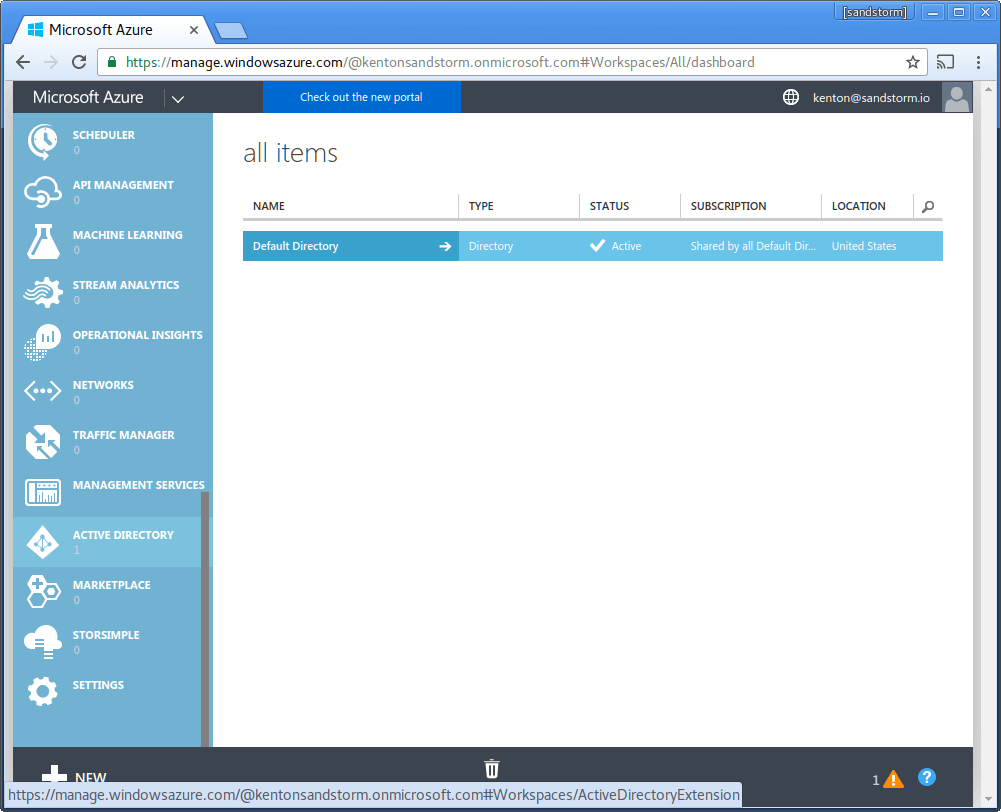Open the Chrome three-dot menu
This screenshot has height=812, width=1001.
tap(978, 62)
